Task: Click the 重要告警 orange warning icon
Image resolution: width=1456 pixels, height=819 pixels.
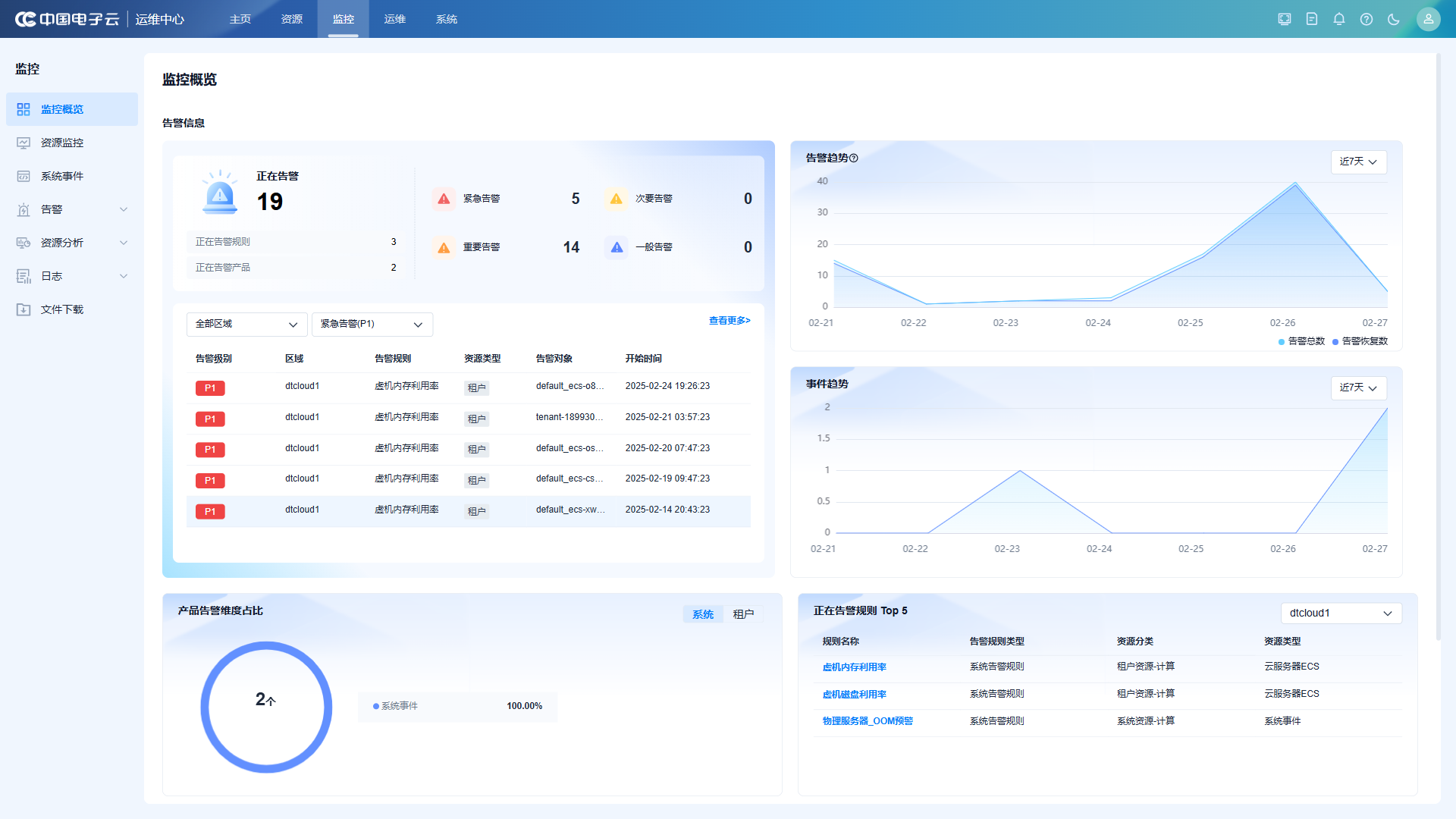Action: (x=444, y=247)
